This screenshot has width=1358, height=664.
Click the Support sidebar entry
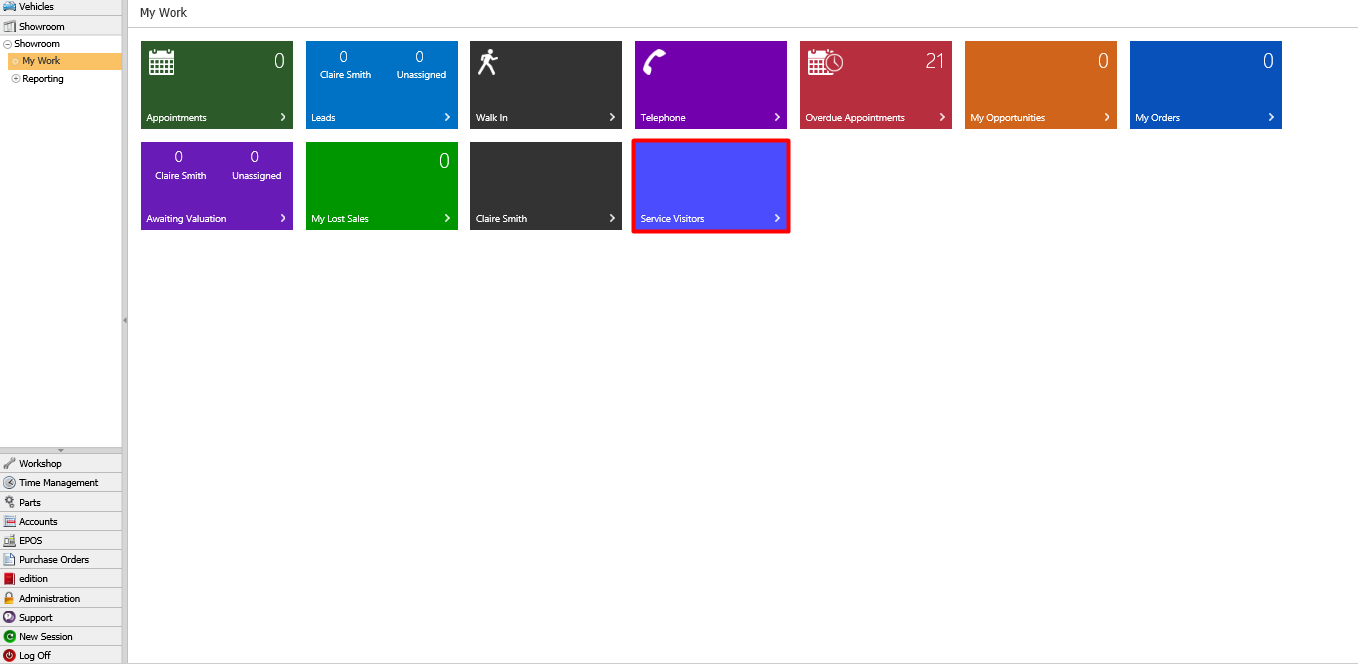point(61,617)
